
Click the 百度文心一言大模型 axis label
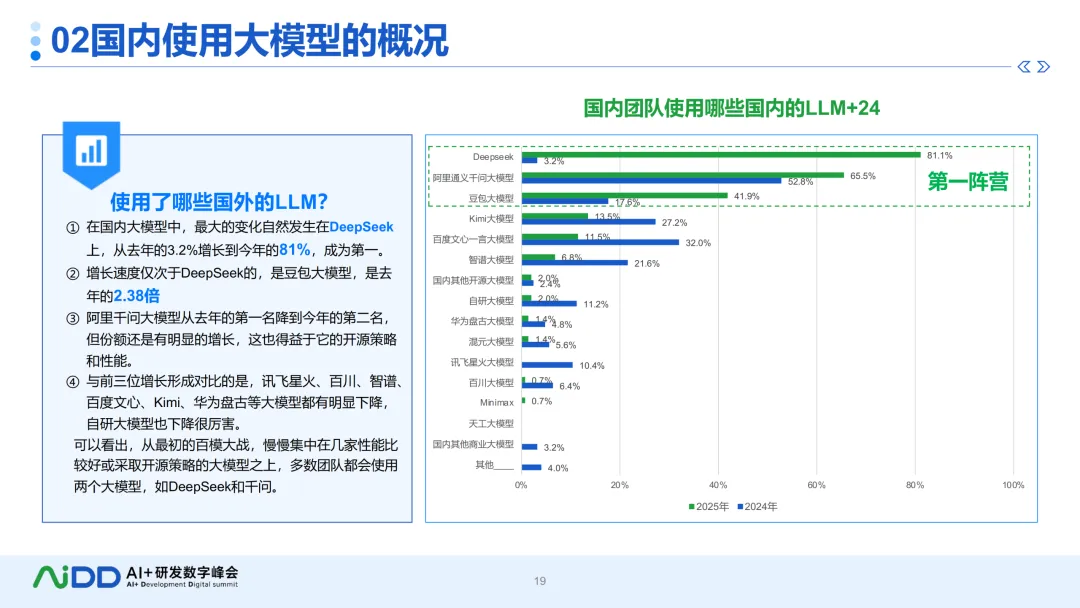tap(473, 239)
